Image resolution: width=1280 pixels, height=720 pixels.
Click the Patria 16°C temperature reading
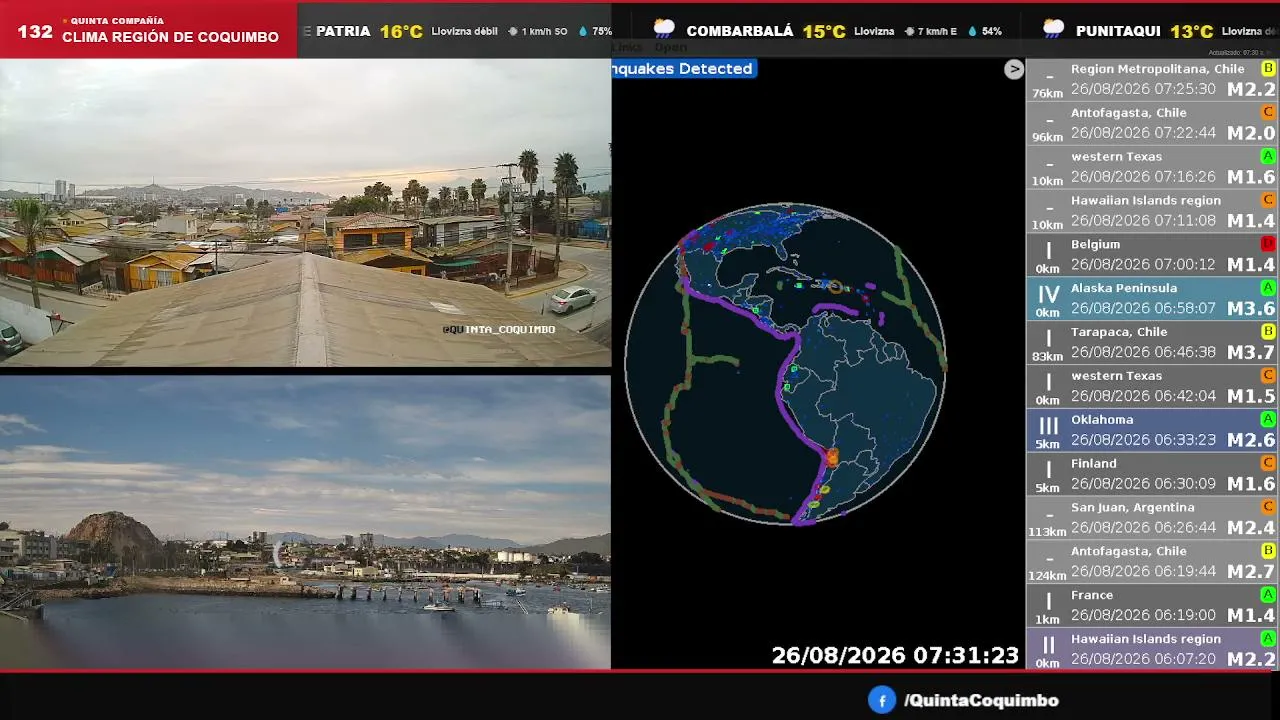click(x=401, y=31)
